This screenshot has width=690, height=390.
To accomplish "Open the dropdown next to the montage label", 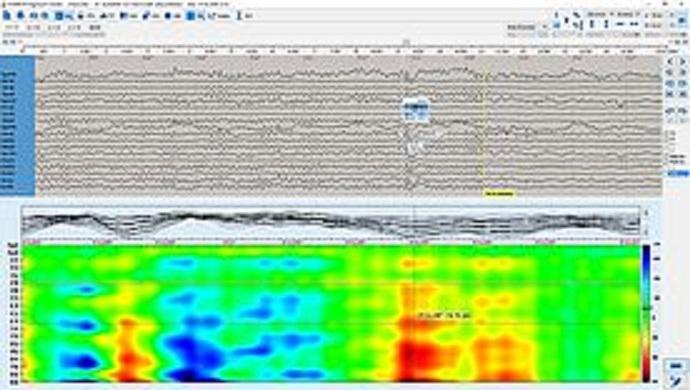I will click(544, 26).
